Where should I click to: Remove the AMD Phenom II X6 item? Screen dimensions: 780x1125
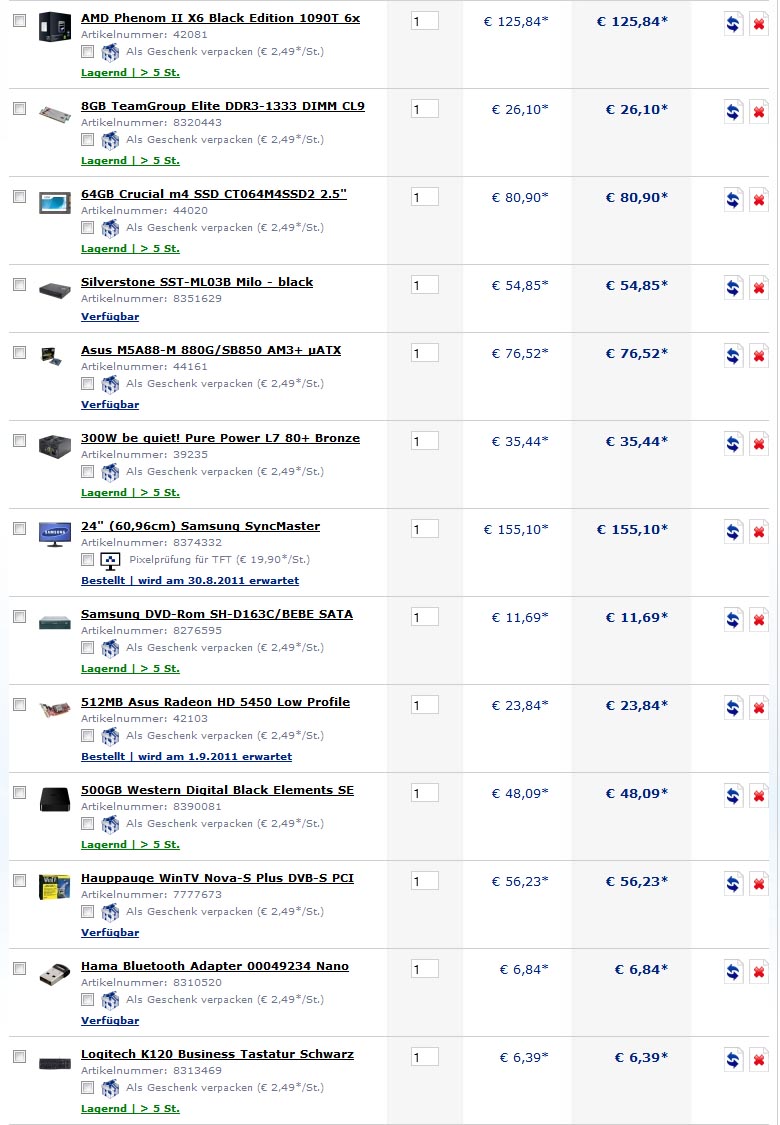point(758,24)
